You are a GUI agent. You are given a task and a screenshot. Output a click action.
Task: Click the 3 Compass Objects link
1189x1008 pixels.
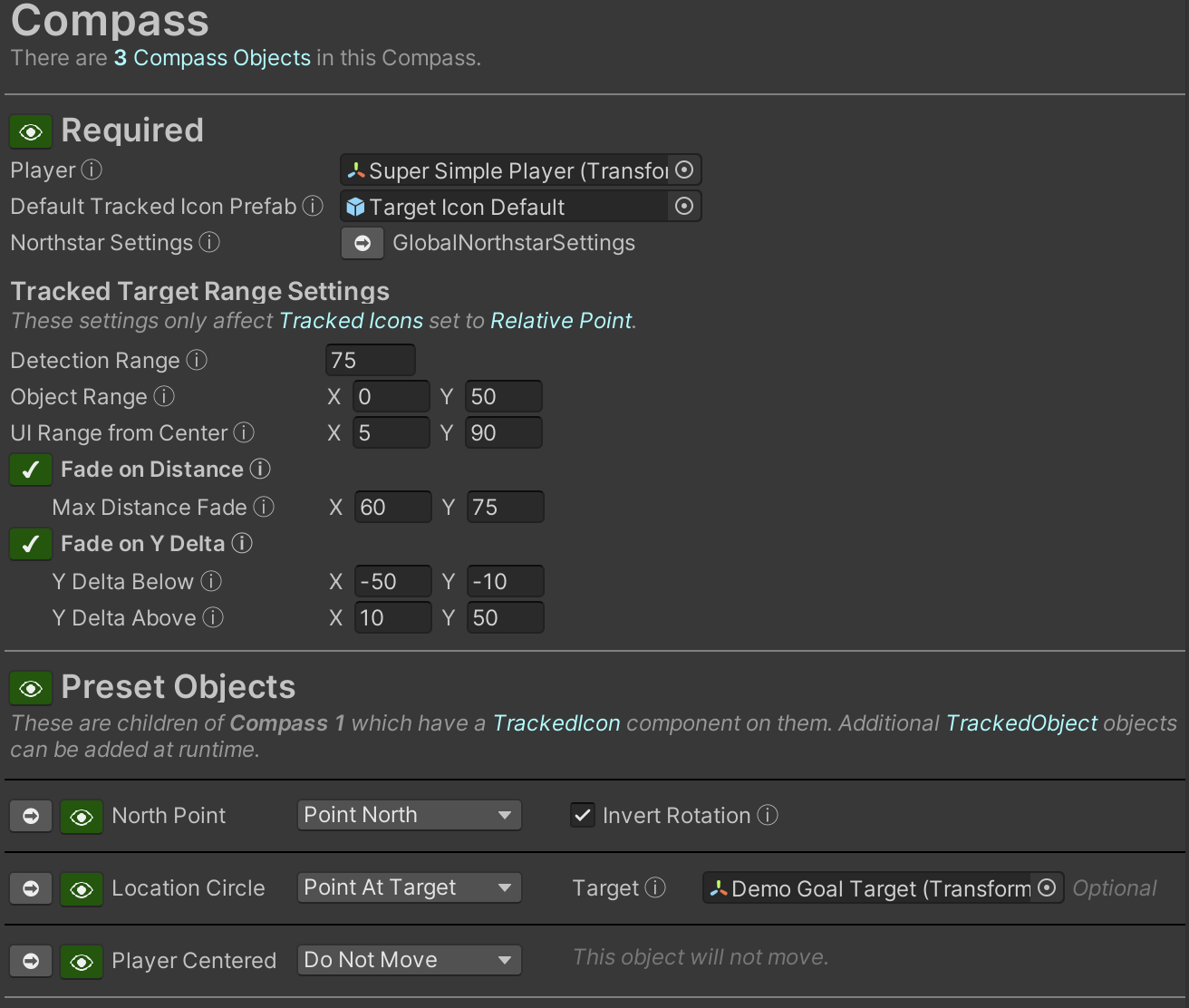[x=212, y=58]
